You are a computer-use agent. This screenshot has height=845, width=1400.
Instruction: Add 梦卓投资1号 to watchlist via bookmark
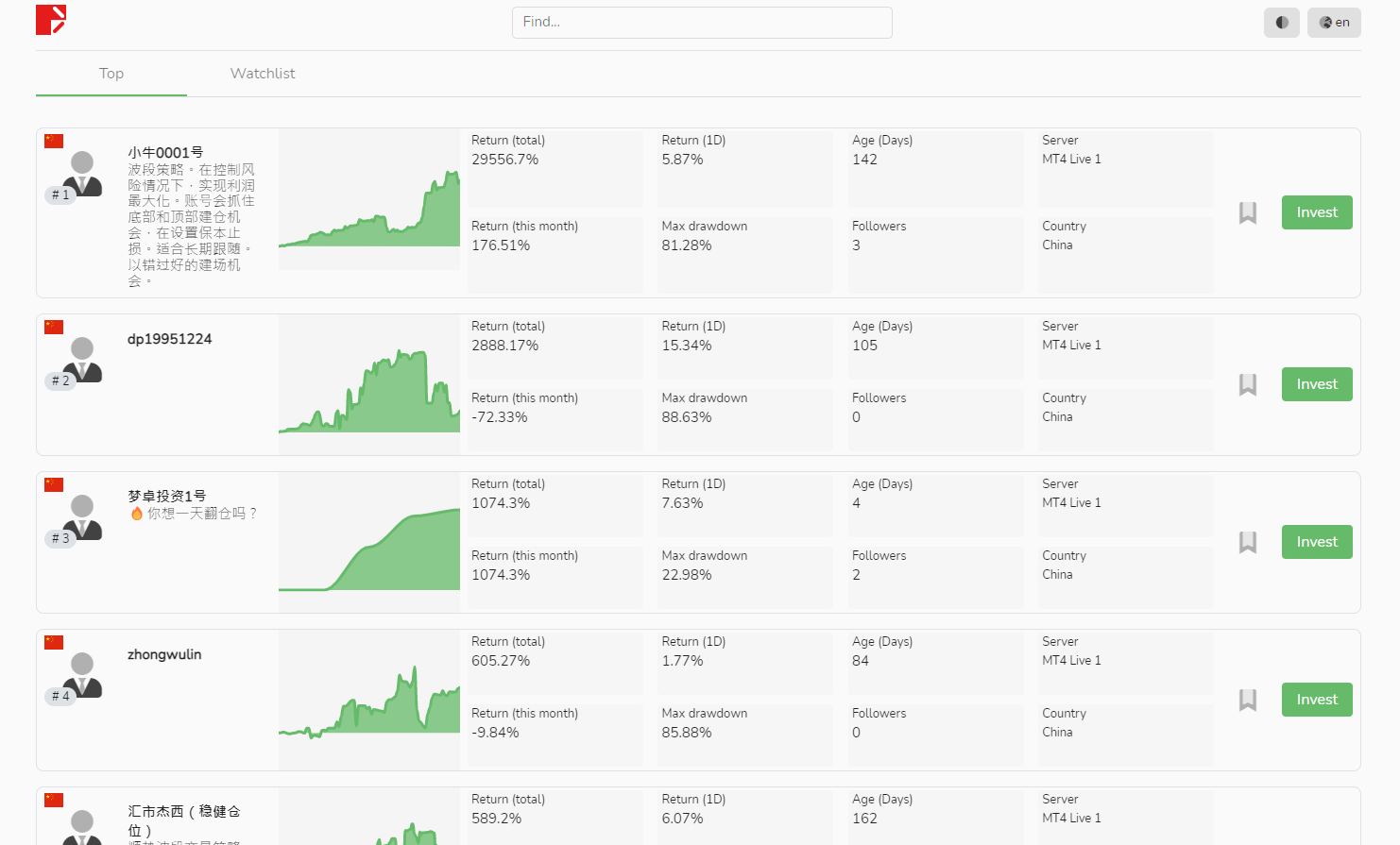(1247, 543)
